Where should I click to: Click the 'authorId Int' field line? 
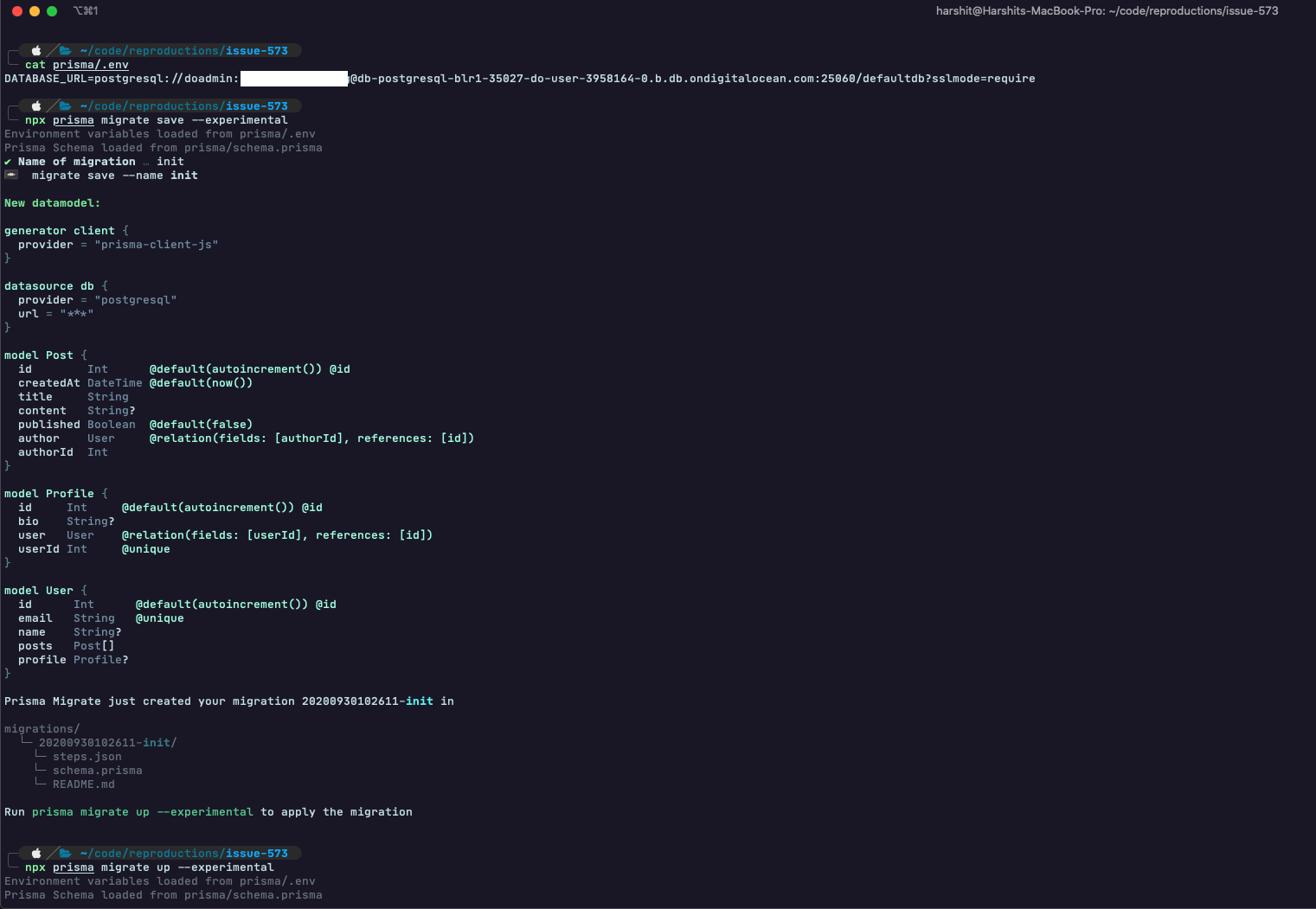pyautogui.click(x=62, y=452)
